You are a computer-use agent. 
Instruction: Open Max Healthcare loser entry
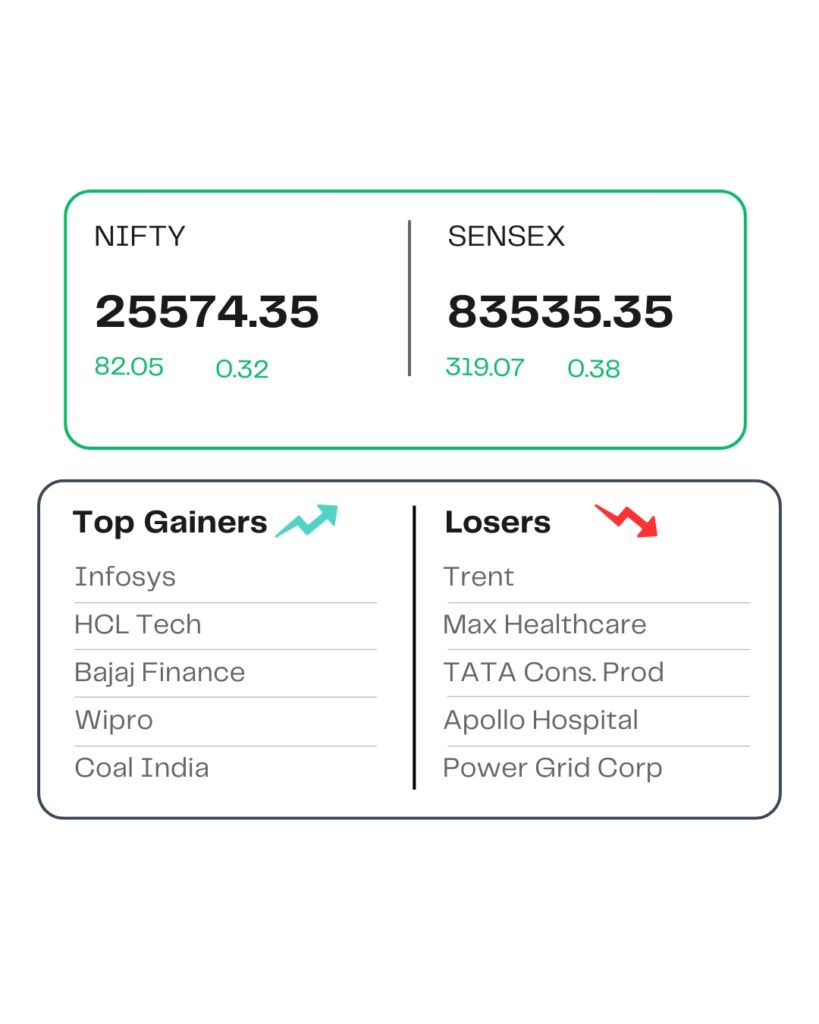tap(545, 625)
